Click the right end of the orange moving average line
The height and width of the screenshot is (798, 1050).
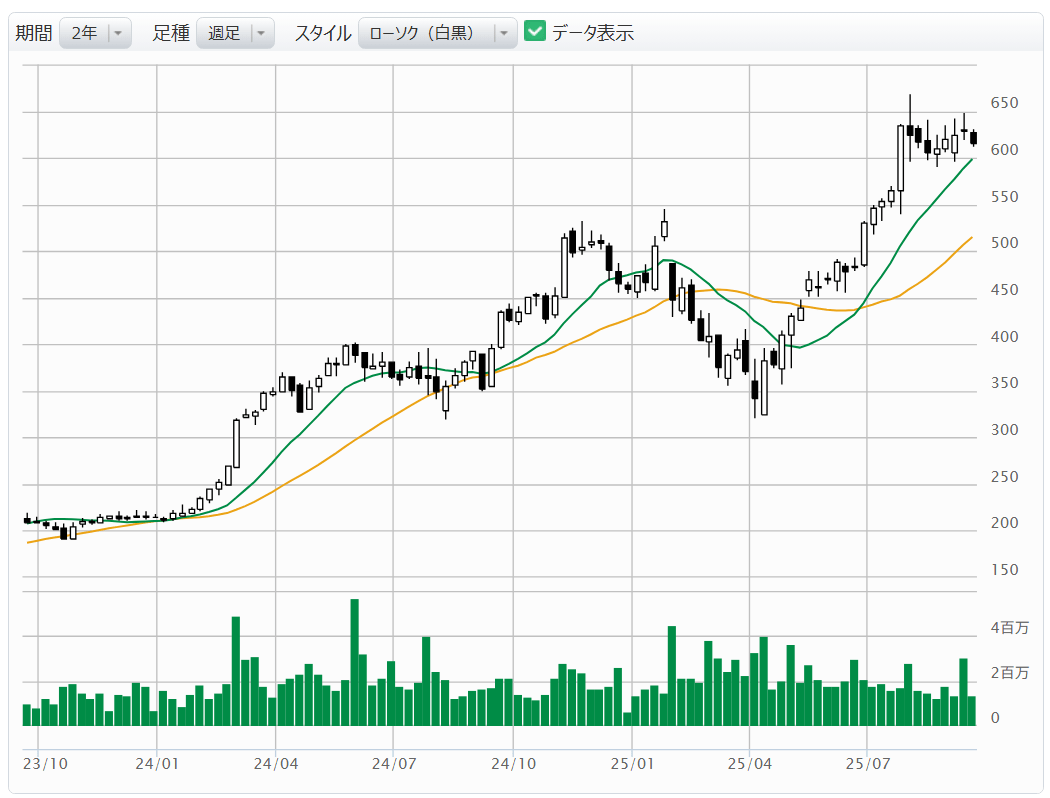coord(972,238)
